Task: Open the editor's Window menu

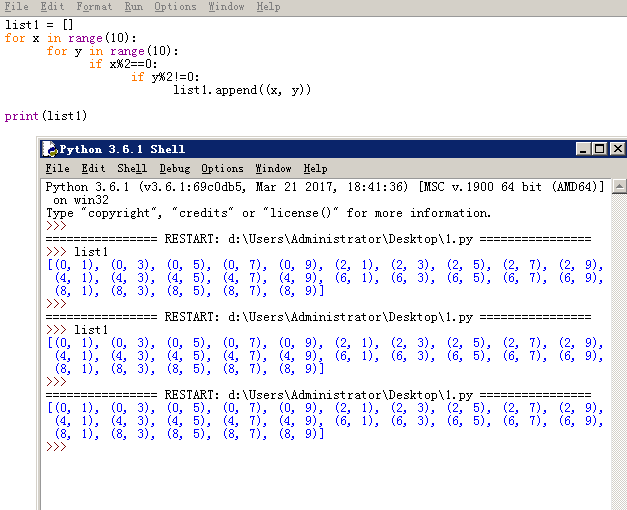Action: (226, 7)
